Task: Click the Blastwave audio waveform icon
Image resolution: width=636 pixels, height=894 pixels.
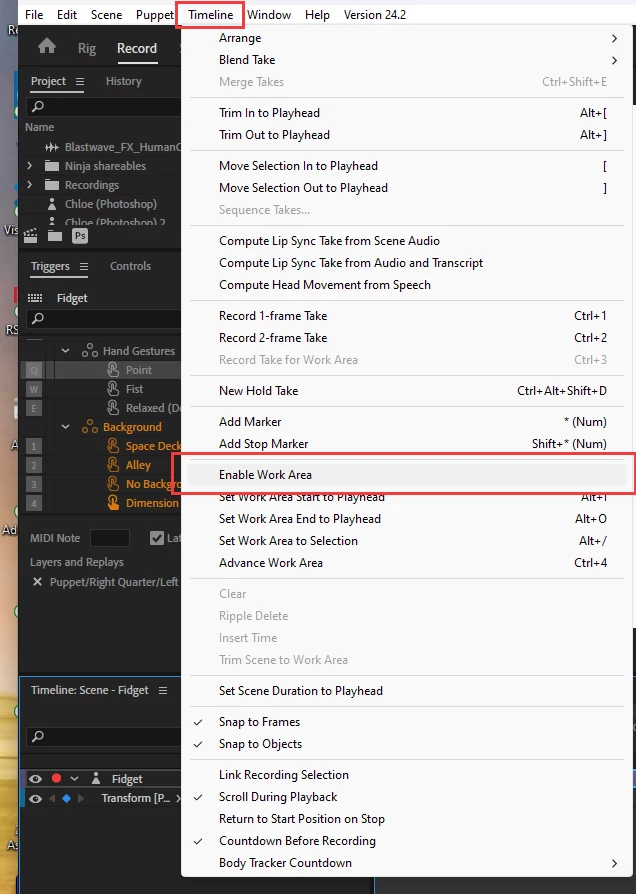Action: pyautogui.click(x=52, y=147)
